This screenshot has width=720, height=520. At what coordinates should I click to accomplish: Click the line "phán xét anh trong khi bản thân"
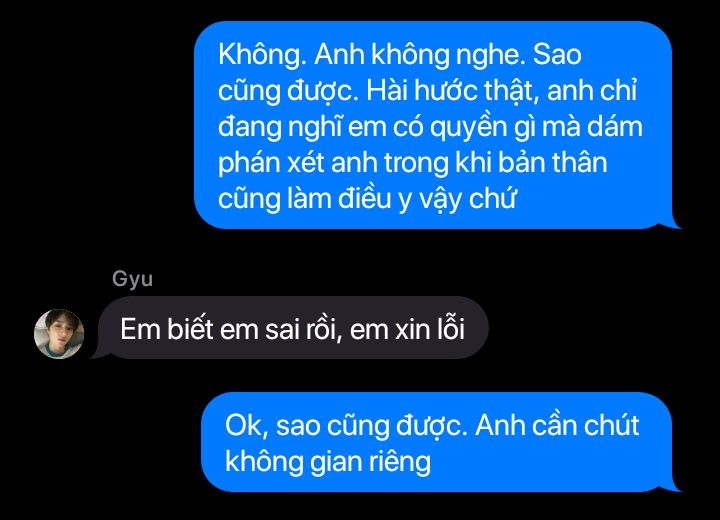(412, 163)
